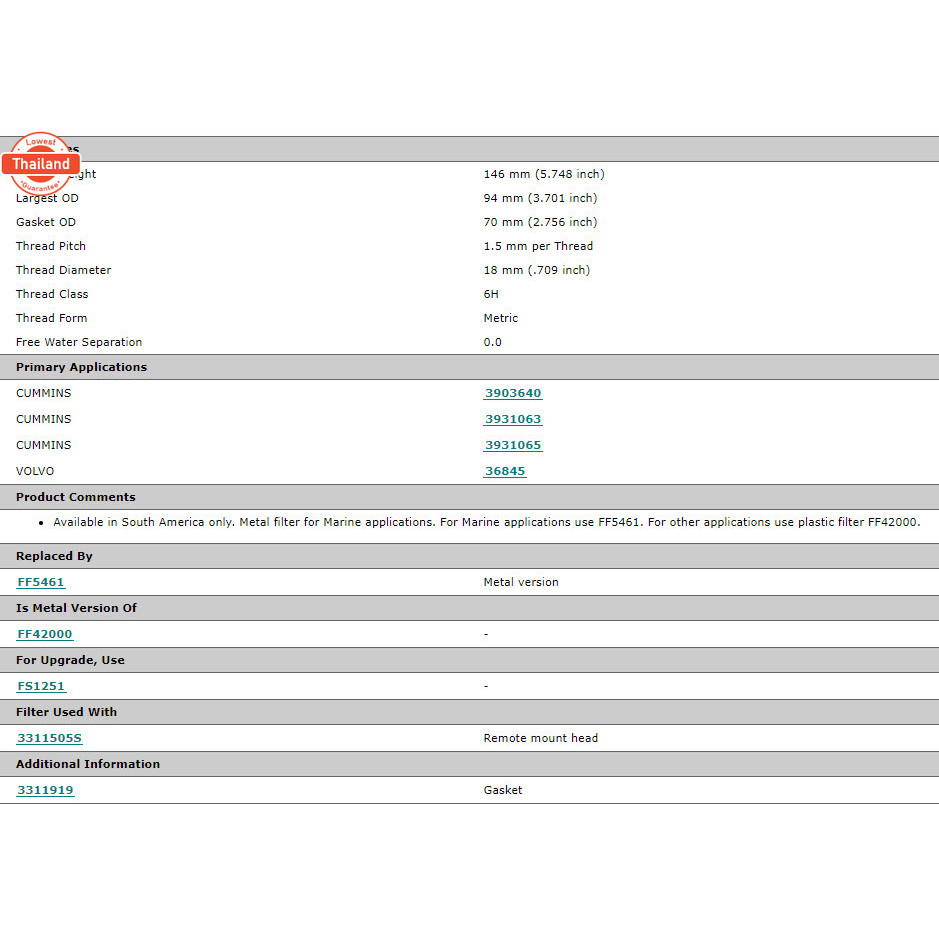Open the FF5461 replacement part link
The width and height of the screenshot is (939, 939).
[41, 582]
